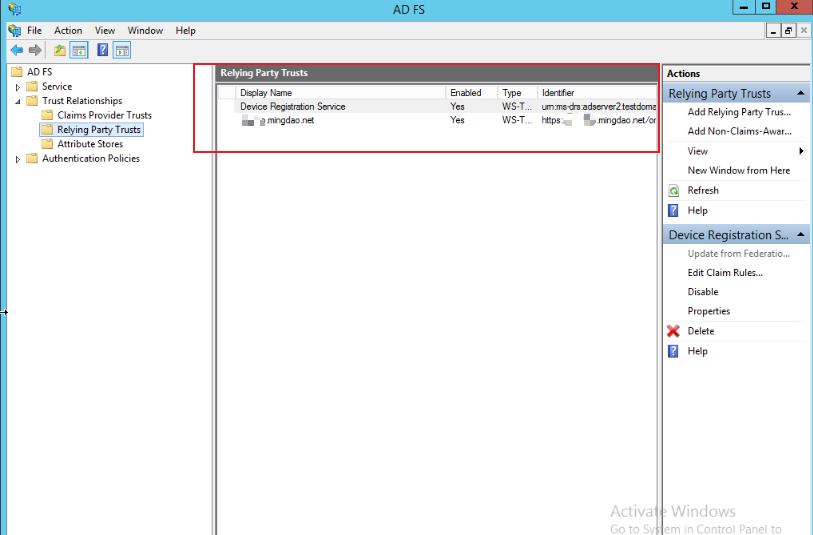Click Update from Federation action
813x535 pixels.
click(738, 254)
